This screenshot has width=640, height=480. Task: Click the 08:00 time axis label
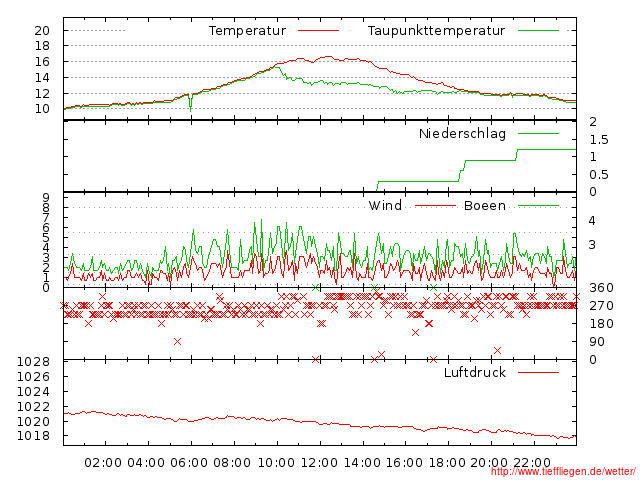point(232,463)
